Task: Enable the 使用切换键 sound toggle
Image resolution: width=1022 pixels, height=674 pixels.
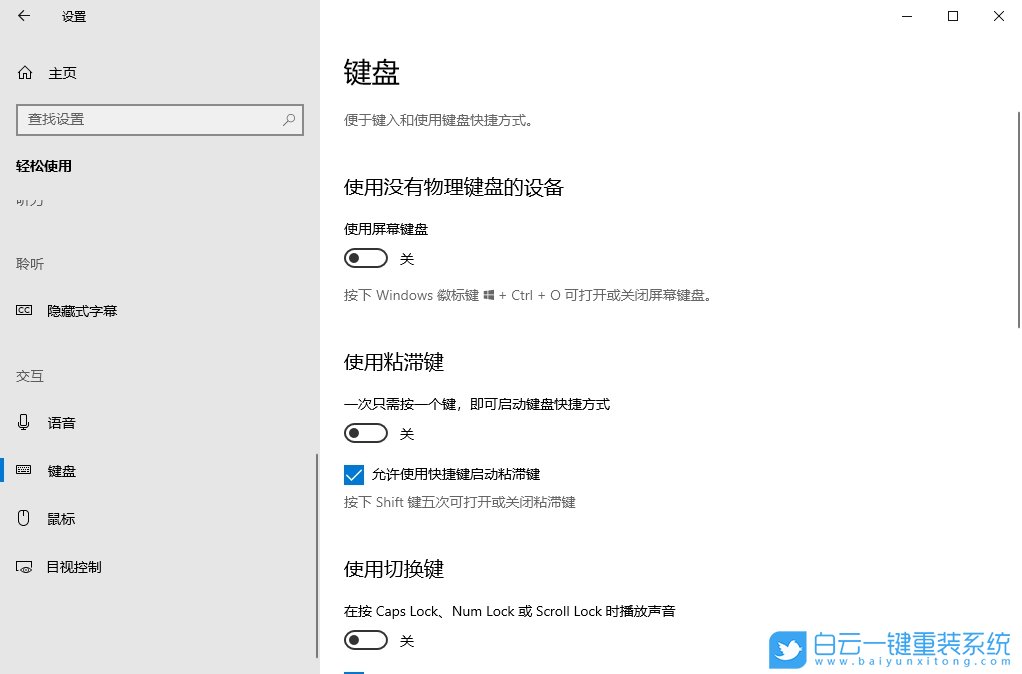Action: (365, 640)
